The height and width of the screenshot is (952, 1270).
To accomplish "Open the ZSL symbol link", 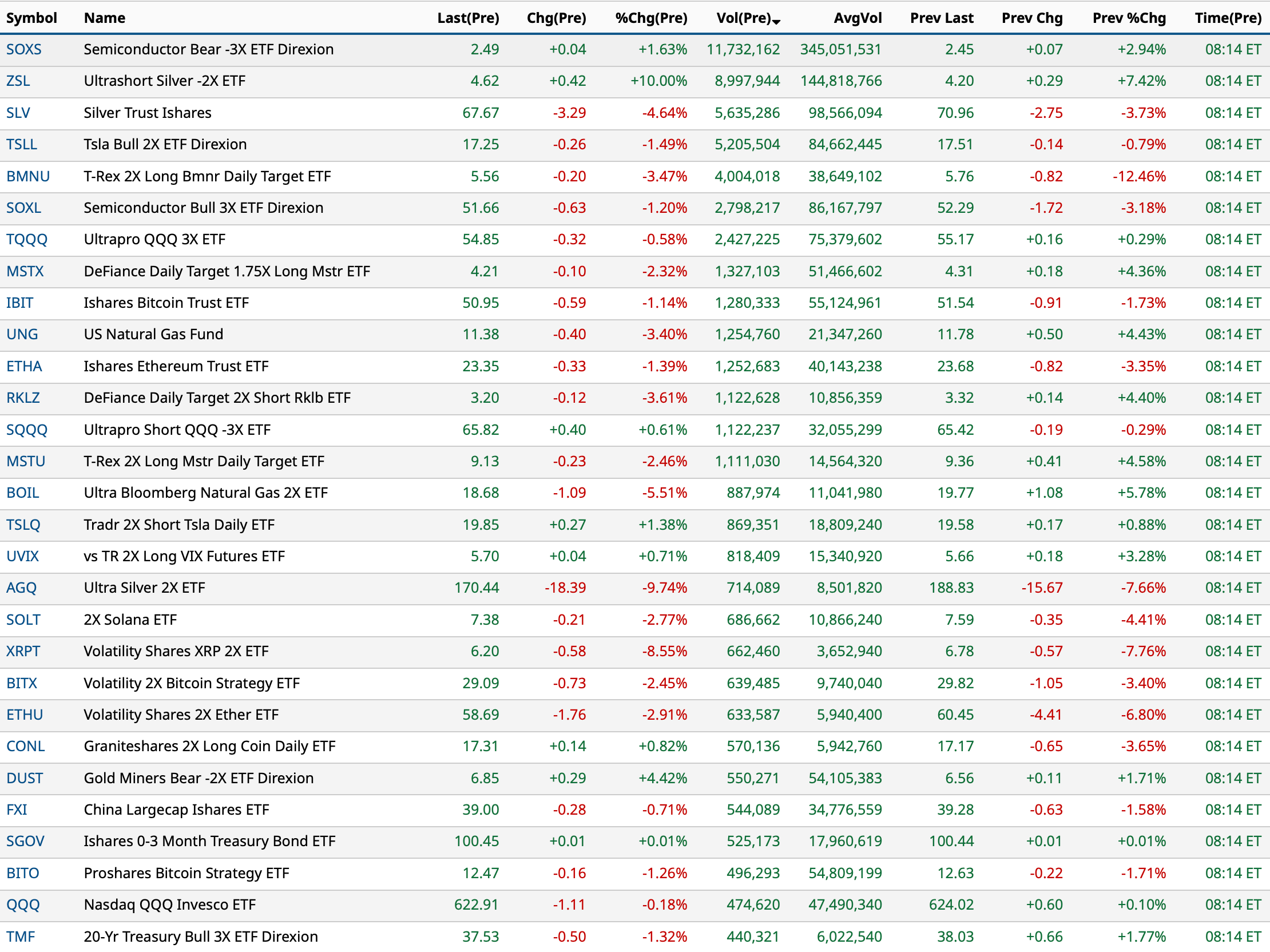I will click(18, 81).
